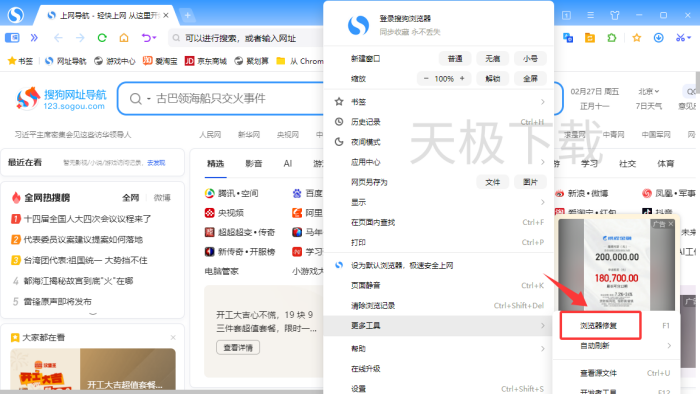Save webpage as 文件
Image resolution: width=700 pixels, height=394 pixels.
click(492, 182)
